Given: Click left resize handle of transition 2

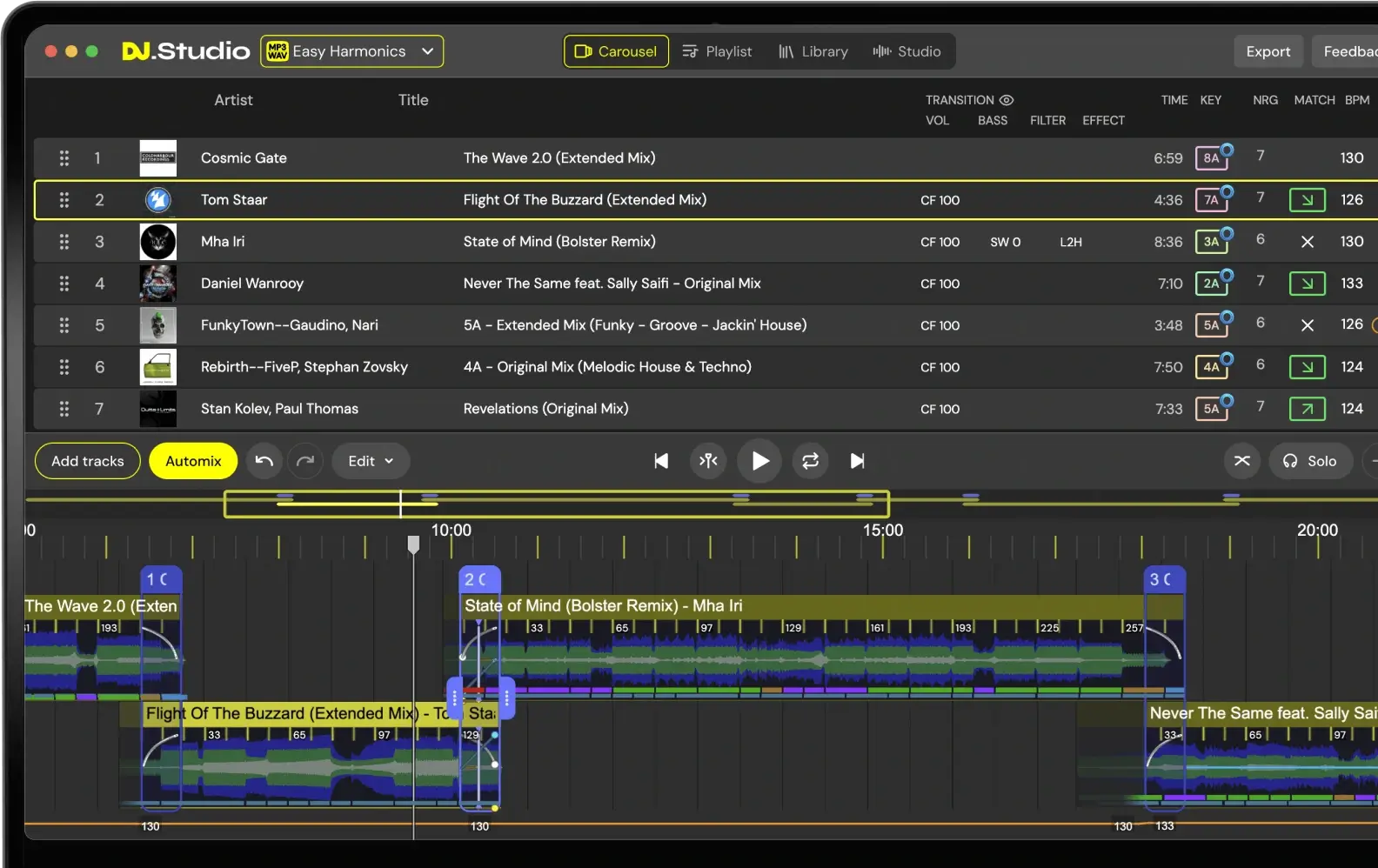Looking at the screenshot, I should (454, 698).
